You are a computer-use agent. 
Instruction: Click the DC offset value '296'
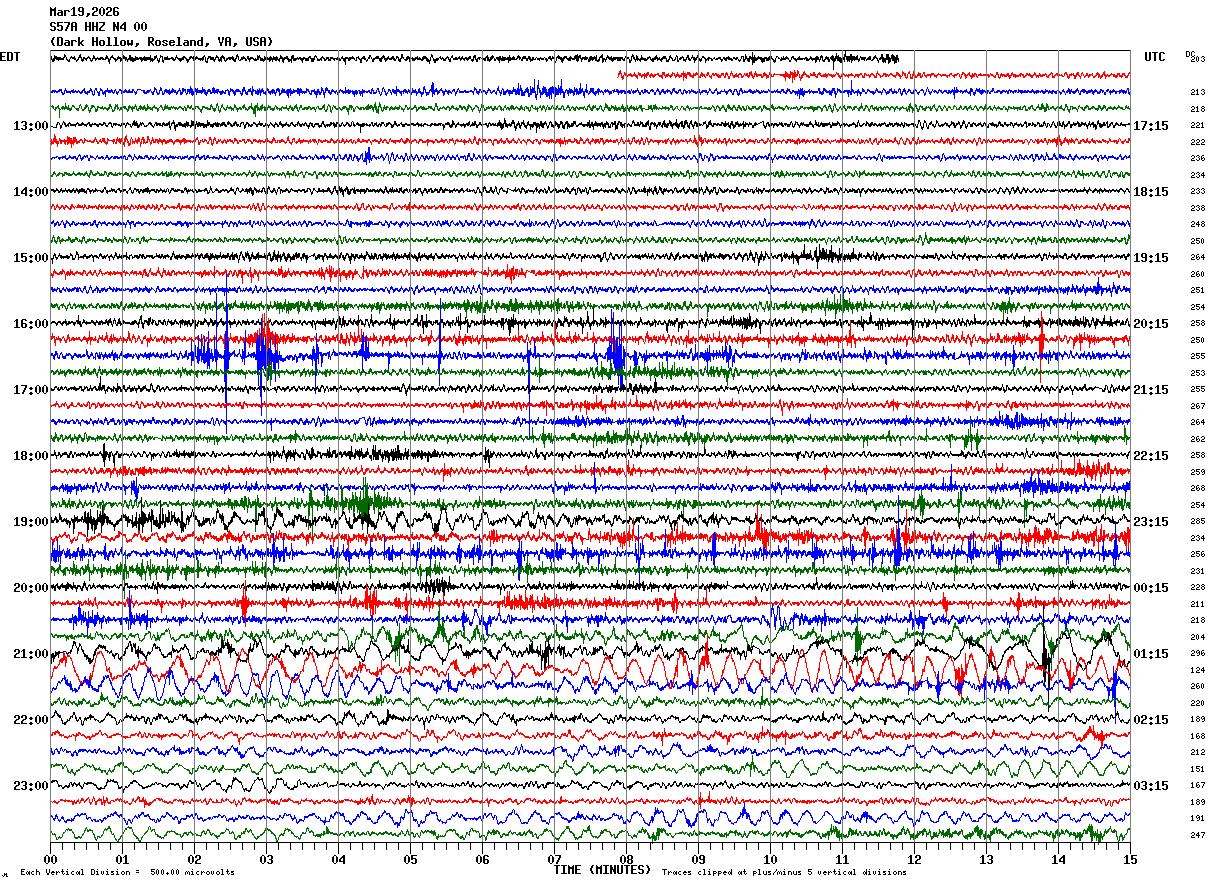point(1197,653)
